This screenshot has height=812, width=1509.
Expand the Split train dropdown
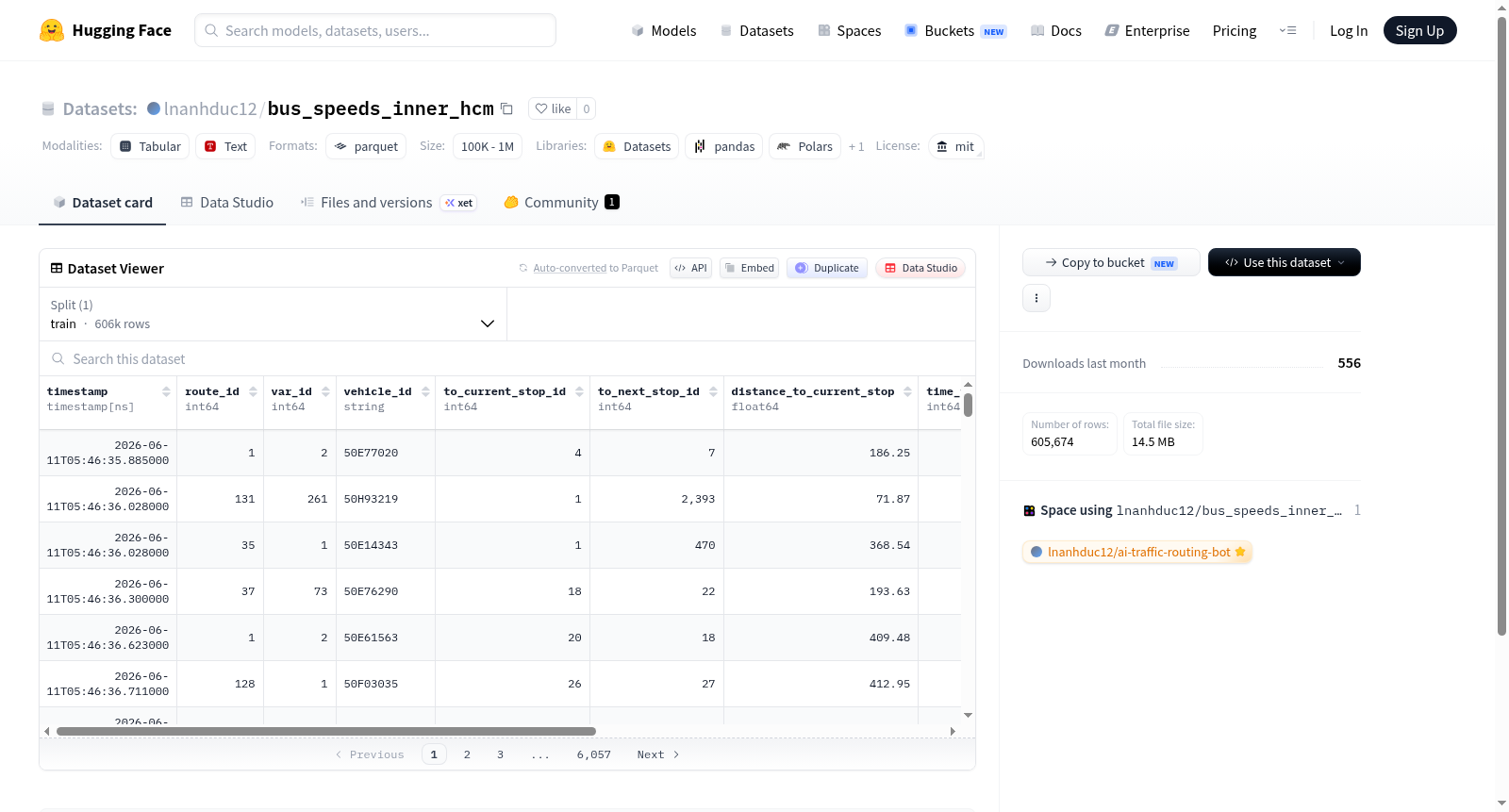[273, 314]
